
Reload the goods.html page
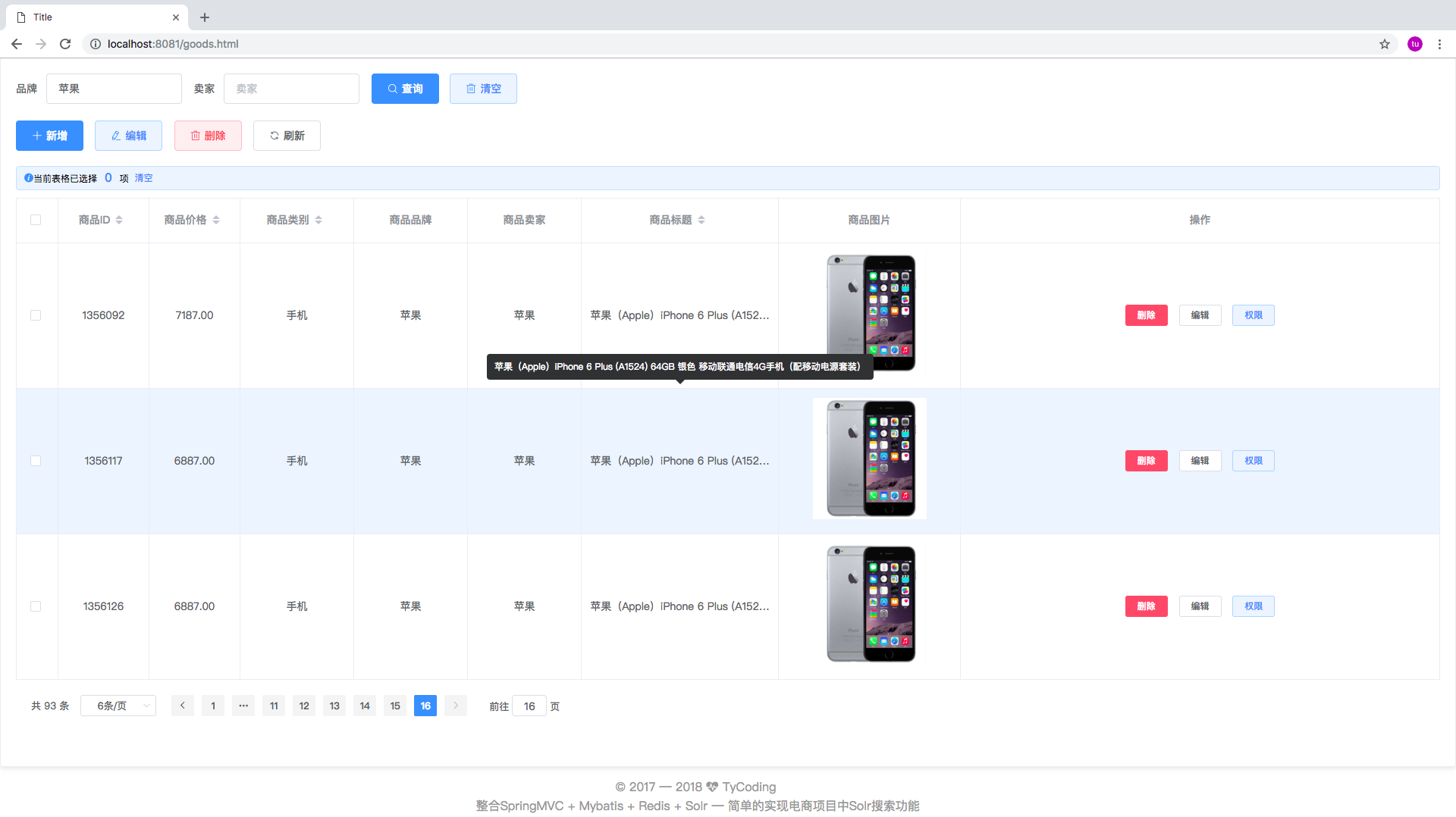click(65, 44)
